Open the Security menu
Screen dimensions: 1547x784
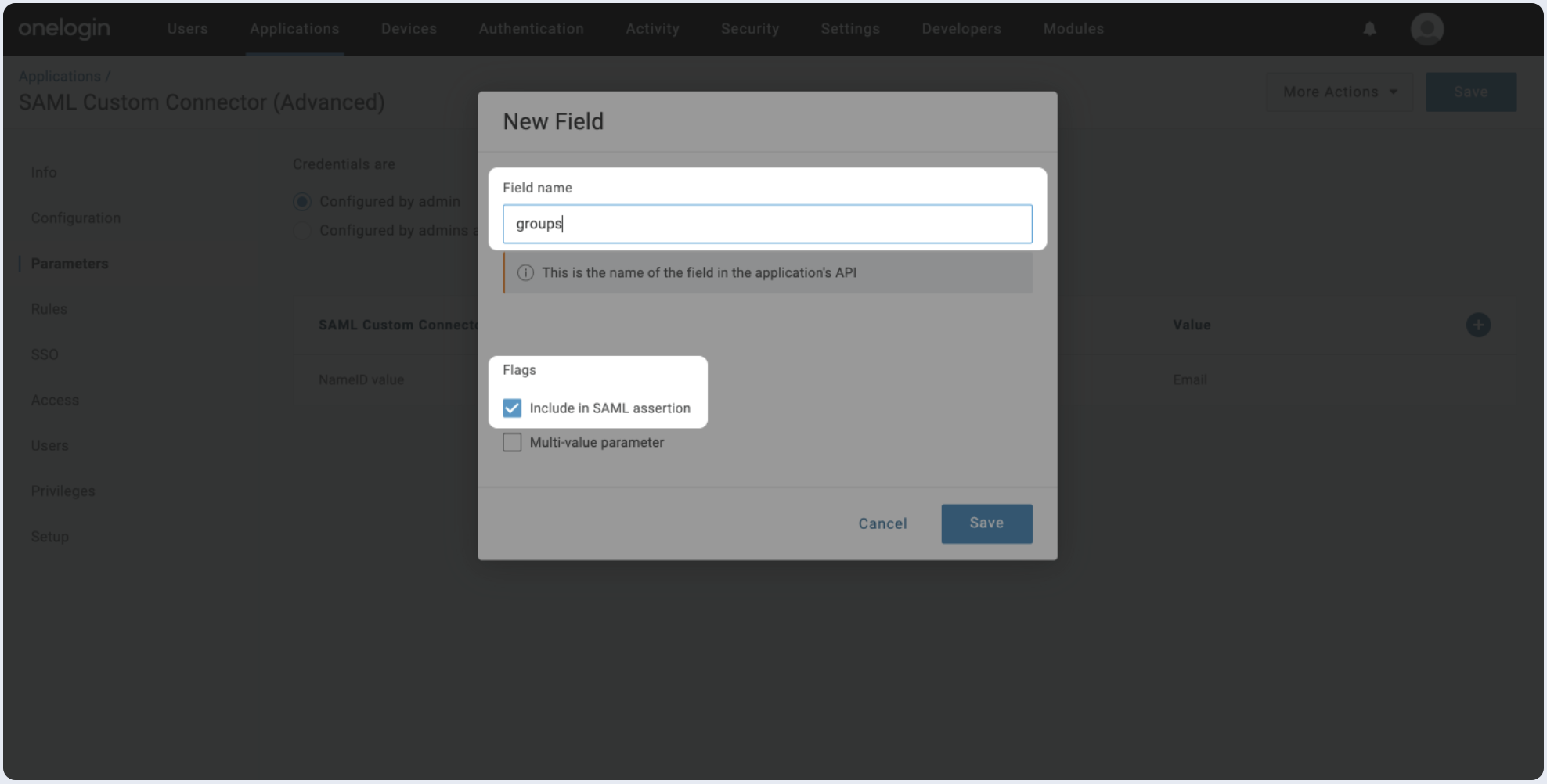pyautogui.click(x=749, y=29)
